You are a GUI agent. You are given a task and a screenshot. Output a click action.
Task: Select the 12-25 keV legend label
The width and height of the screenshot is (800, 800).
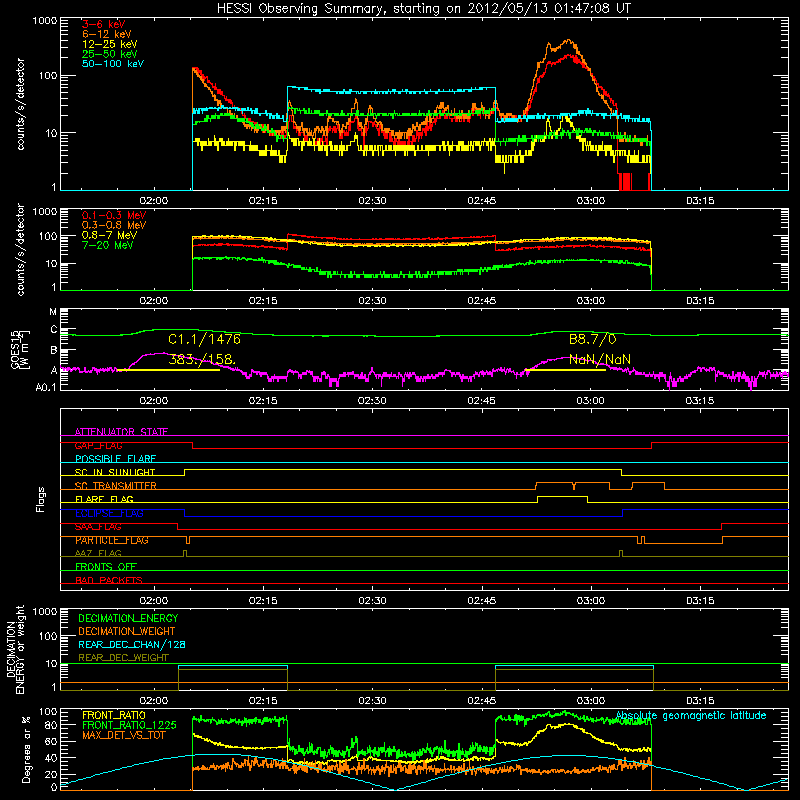pyautogui.click(x=109, y=44)
